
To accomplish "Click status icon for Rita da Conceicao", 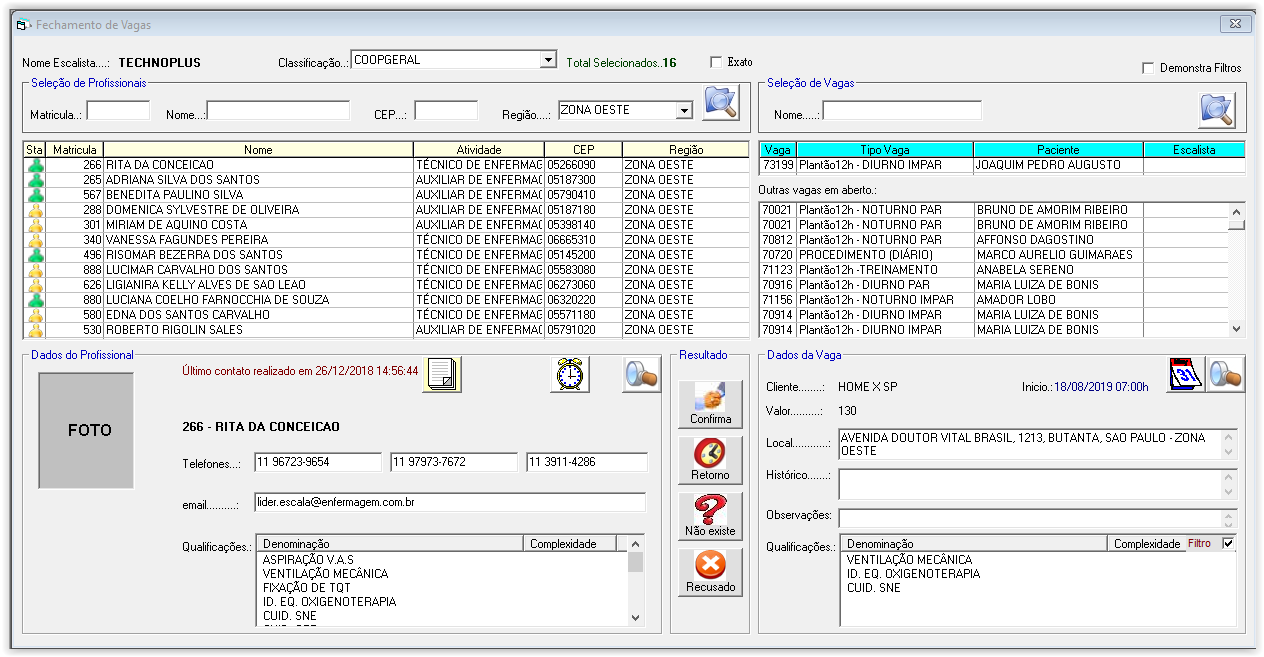I will [35, 165].
